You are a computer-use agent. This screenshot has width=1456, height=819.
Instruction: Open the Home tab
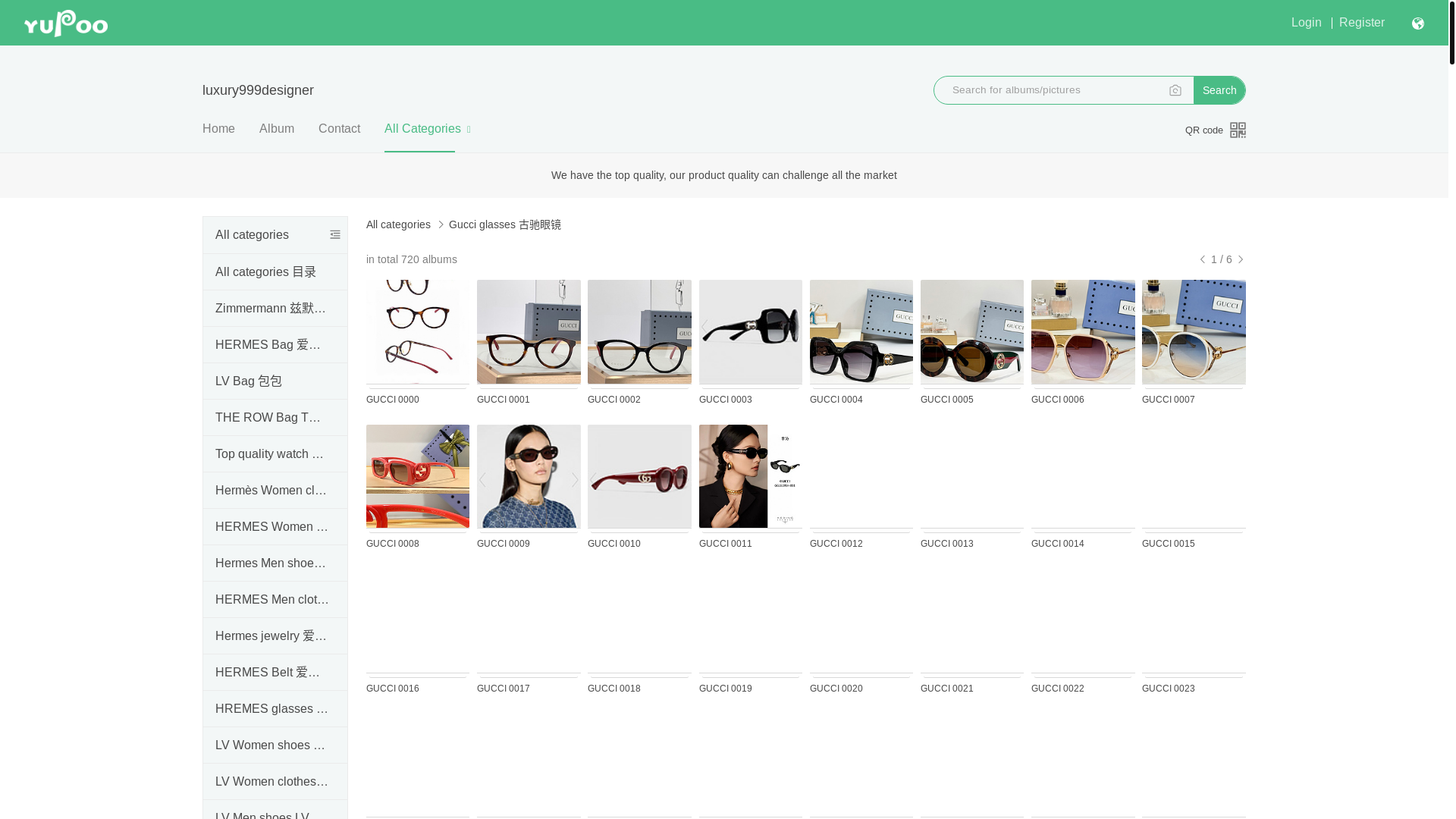218,129
